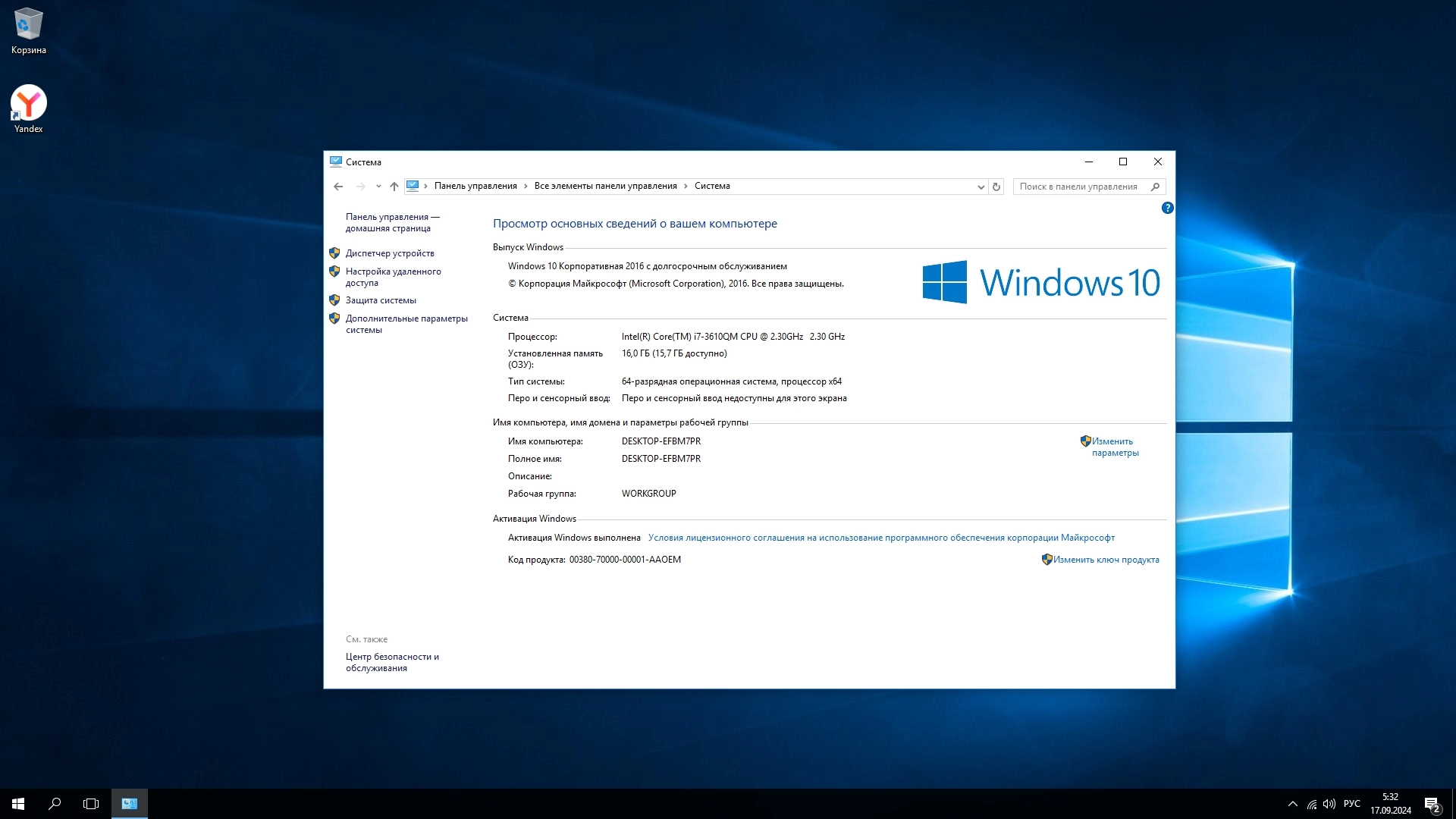Click the volume speaker tray icon
Screen dimensions: 1456x819
1329,804
